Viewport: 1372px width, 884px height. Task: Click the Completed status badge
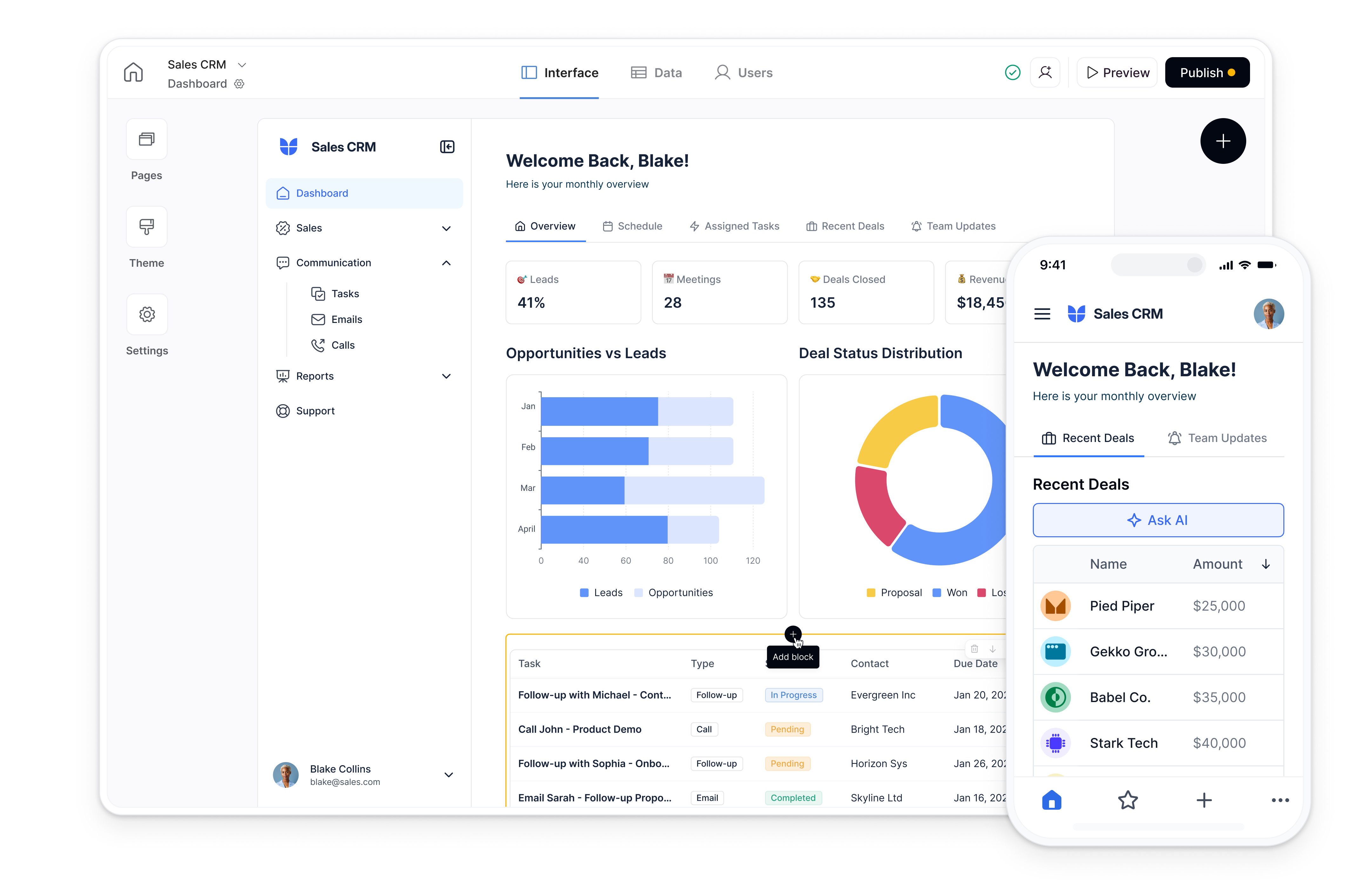793,798
